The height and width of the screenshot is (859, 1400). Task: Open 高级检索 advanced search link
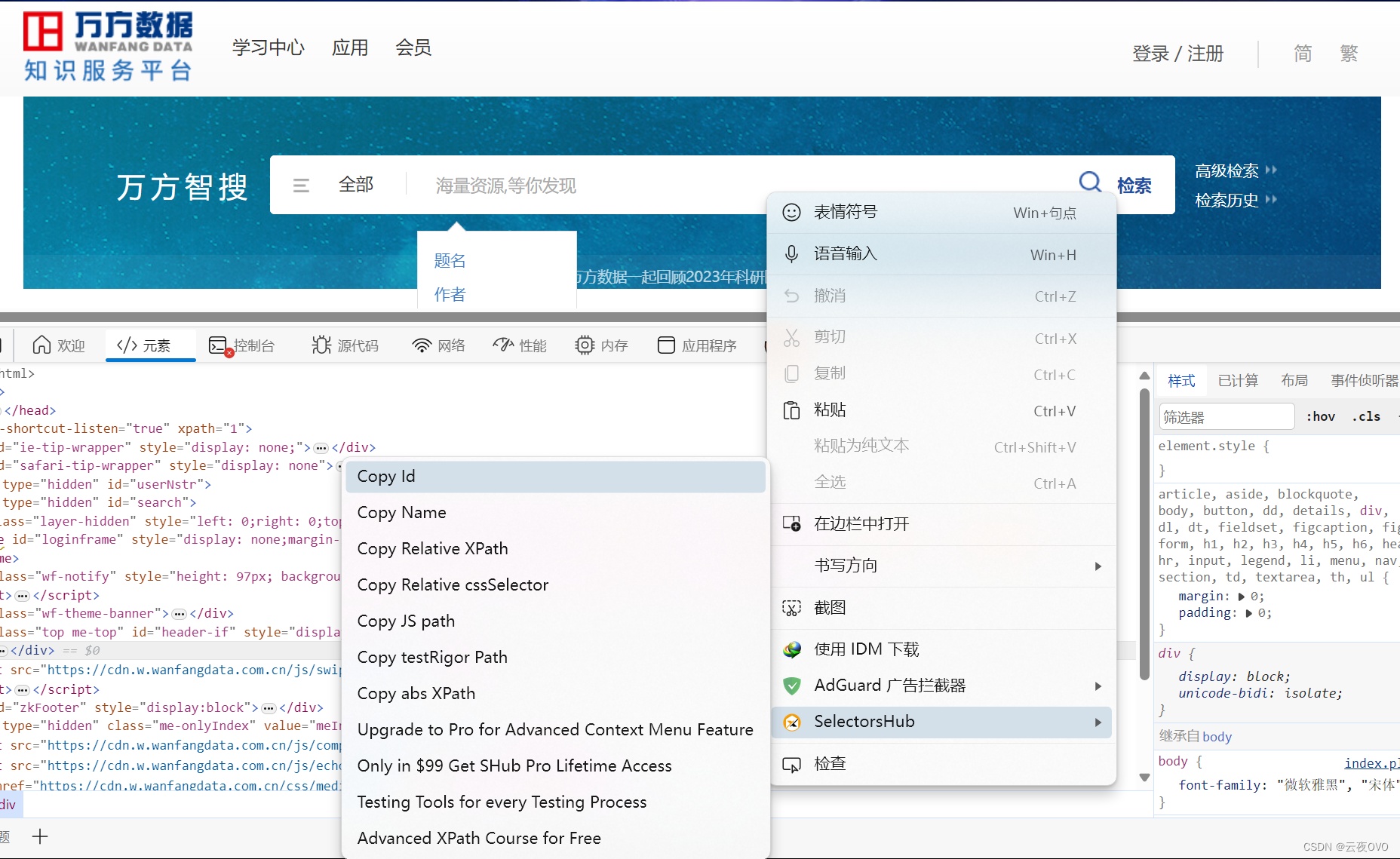pyautogui.click(x=1227, y=170)
